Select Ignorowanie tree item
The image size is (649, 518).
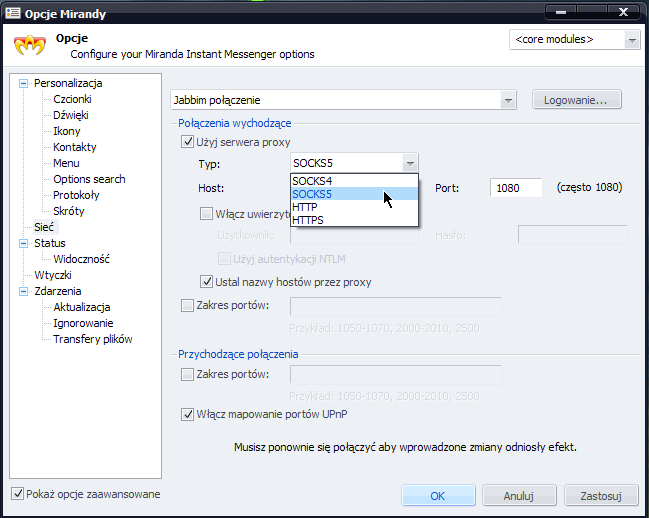click(x=83, y=323)
